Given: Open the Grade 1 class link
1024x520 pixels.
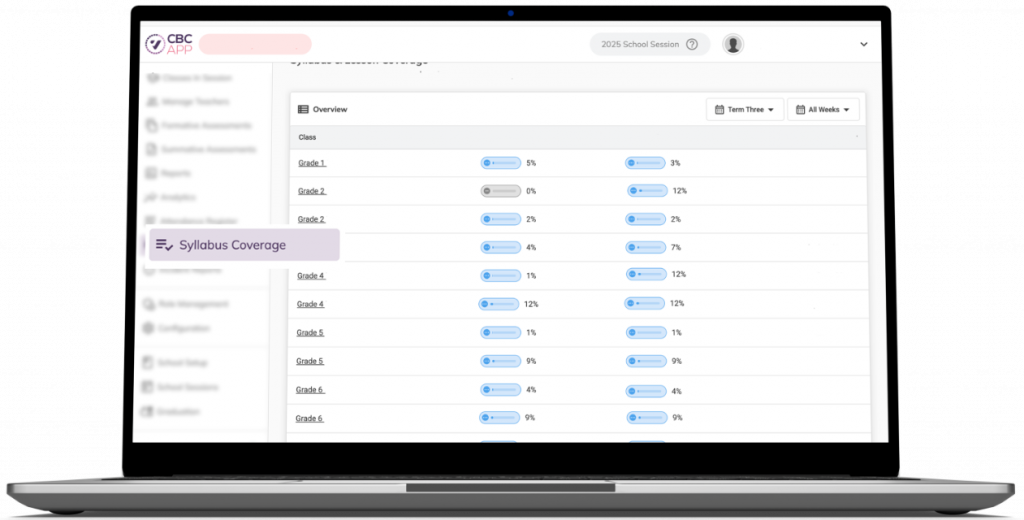Looking at the screenshot, I should pos(311,163).
